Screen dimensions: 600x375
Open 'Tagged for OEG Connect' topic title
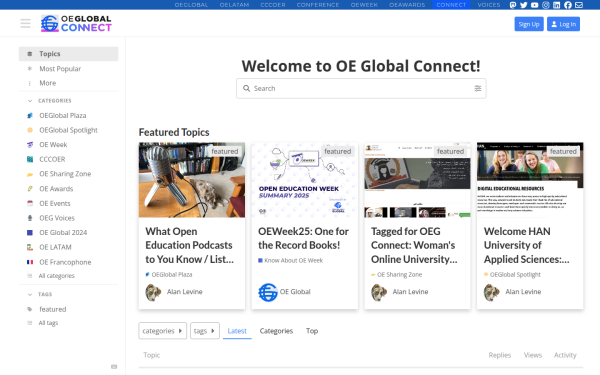(x=414, y=245)
